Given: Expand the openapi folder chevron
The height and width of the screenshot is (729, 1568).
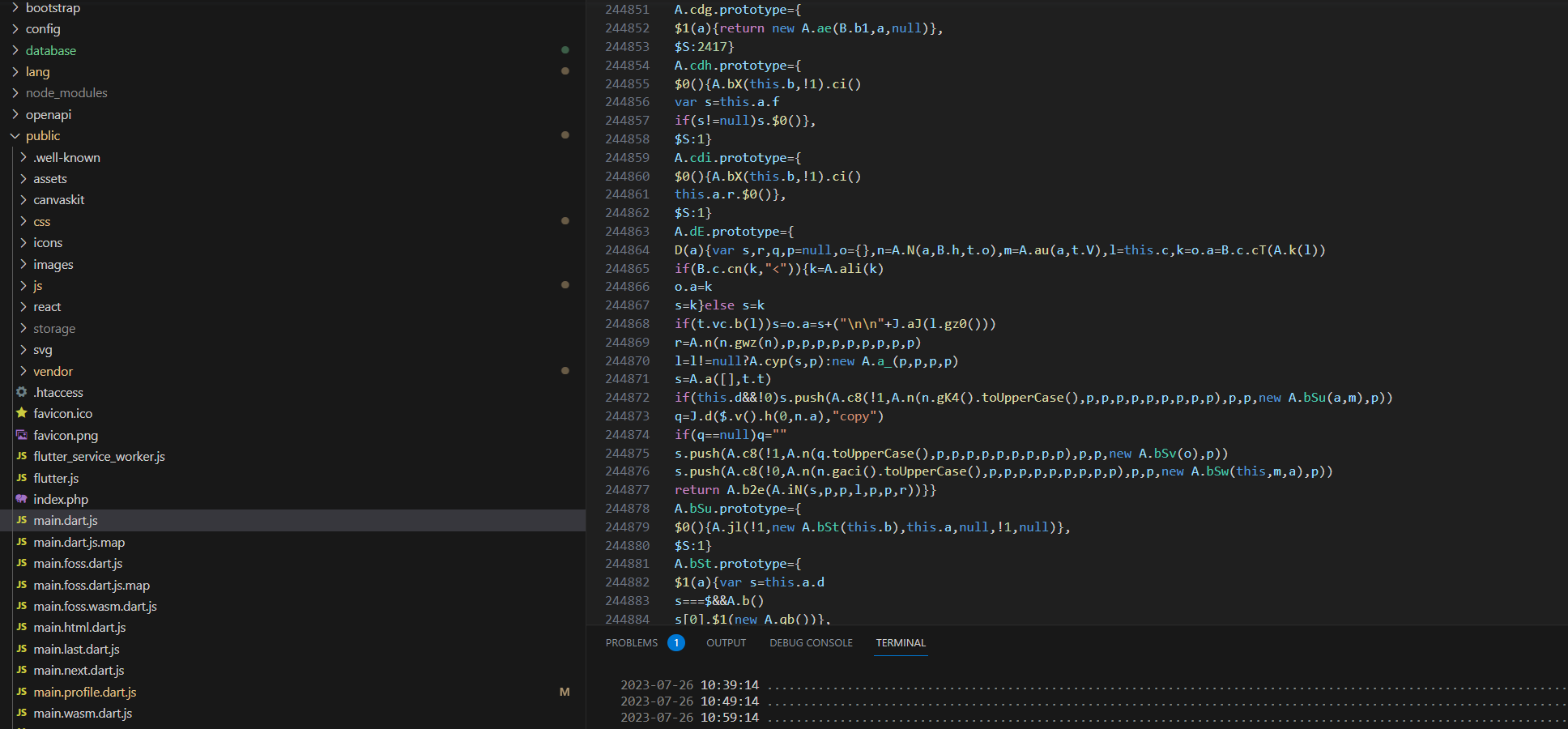Looking at the screenshot, I should 15,114.
